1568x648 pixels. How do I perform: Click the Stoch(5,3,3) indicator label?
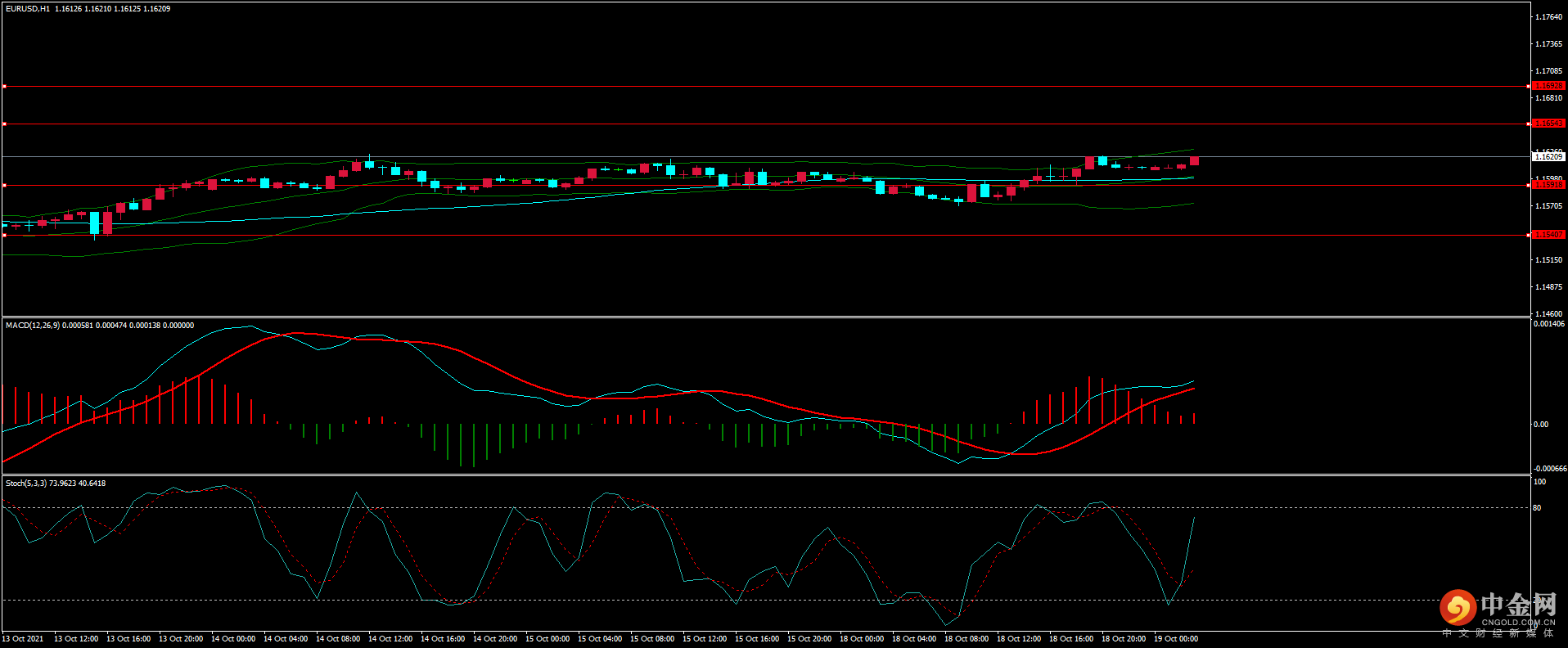(x=26, y=484)
